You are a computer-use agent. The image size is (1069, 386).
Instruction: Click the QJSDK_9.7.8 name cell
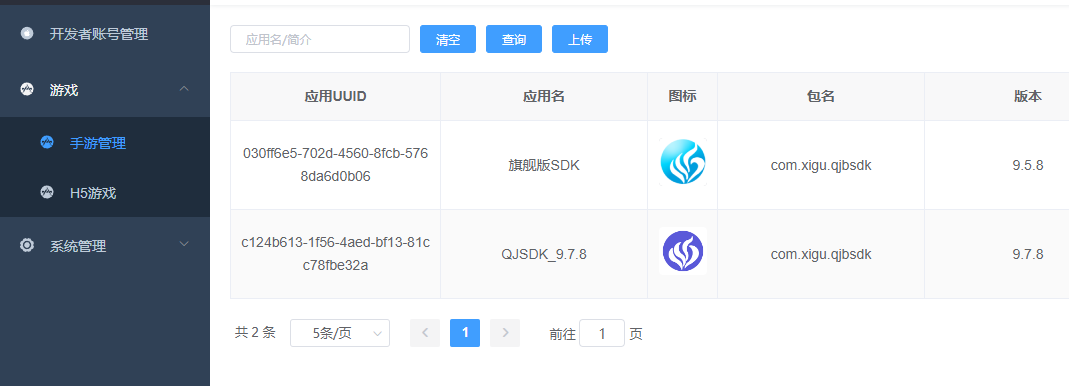544,254
